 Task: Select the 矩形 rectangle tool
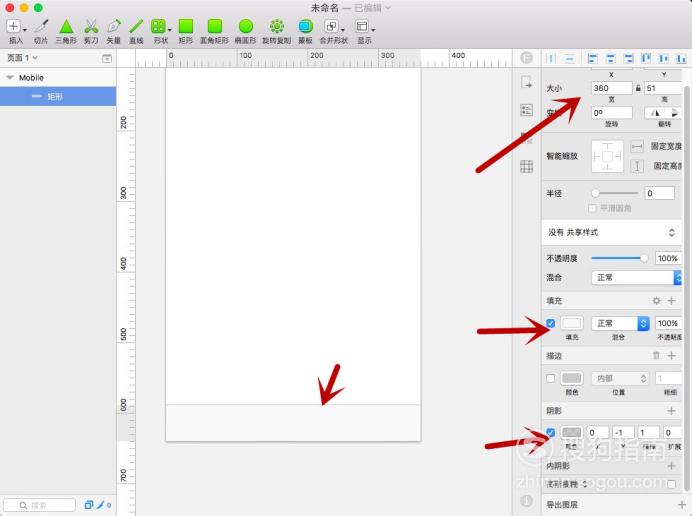pos(186,31)
